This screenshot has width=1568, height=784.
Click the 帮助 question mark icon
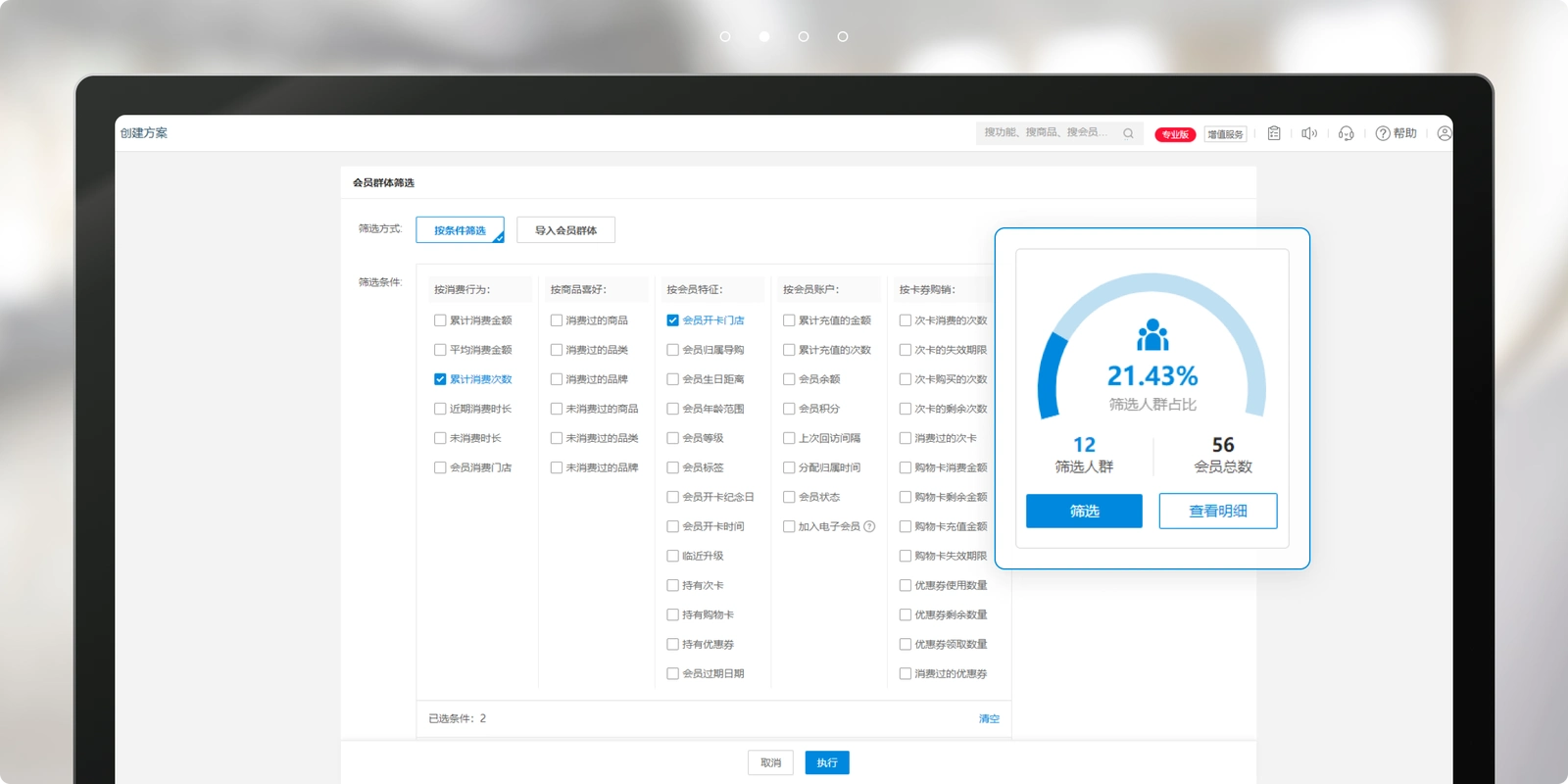pyautogui.click(x=1383, y=133)
